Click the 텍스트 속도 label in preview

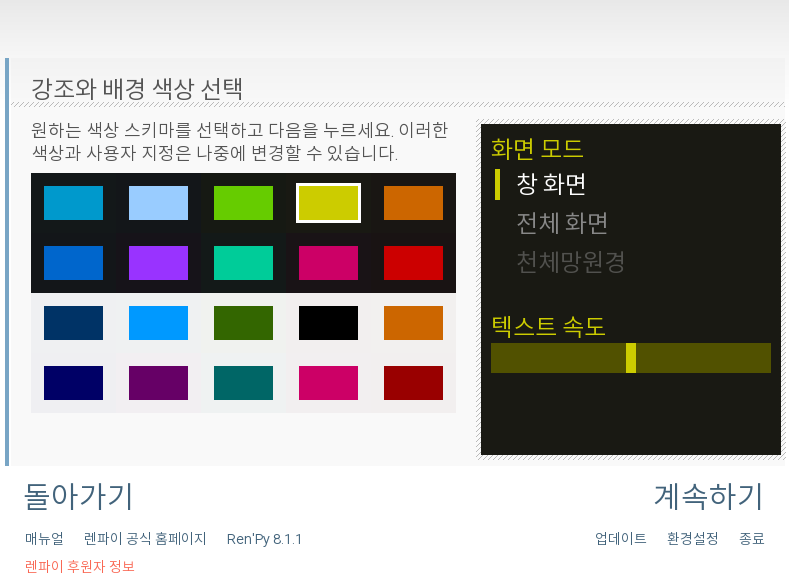pos(548,326)
